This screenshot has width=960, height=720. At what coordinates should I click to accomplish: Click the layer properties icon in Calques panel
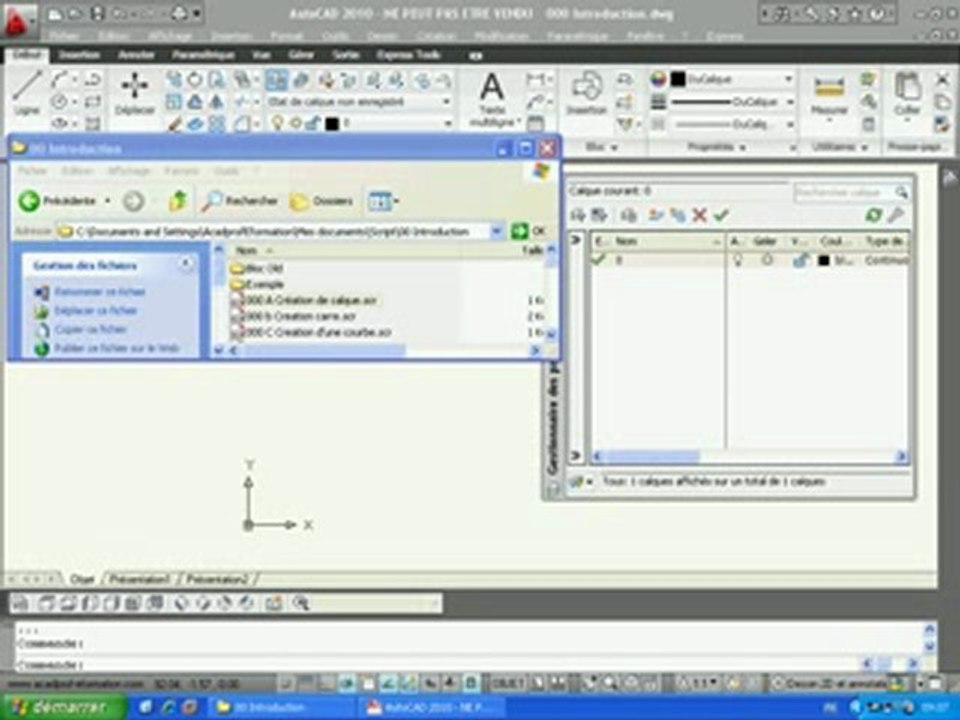tap(277, 80)
